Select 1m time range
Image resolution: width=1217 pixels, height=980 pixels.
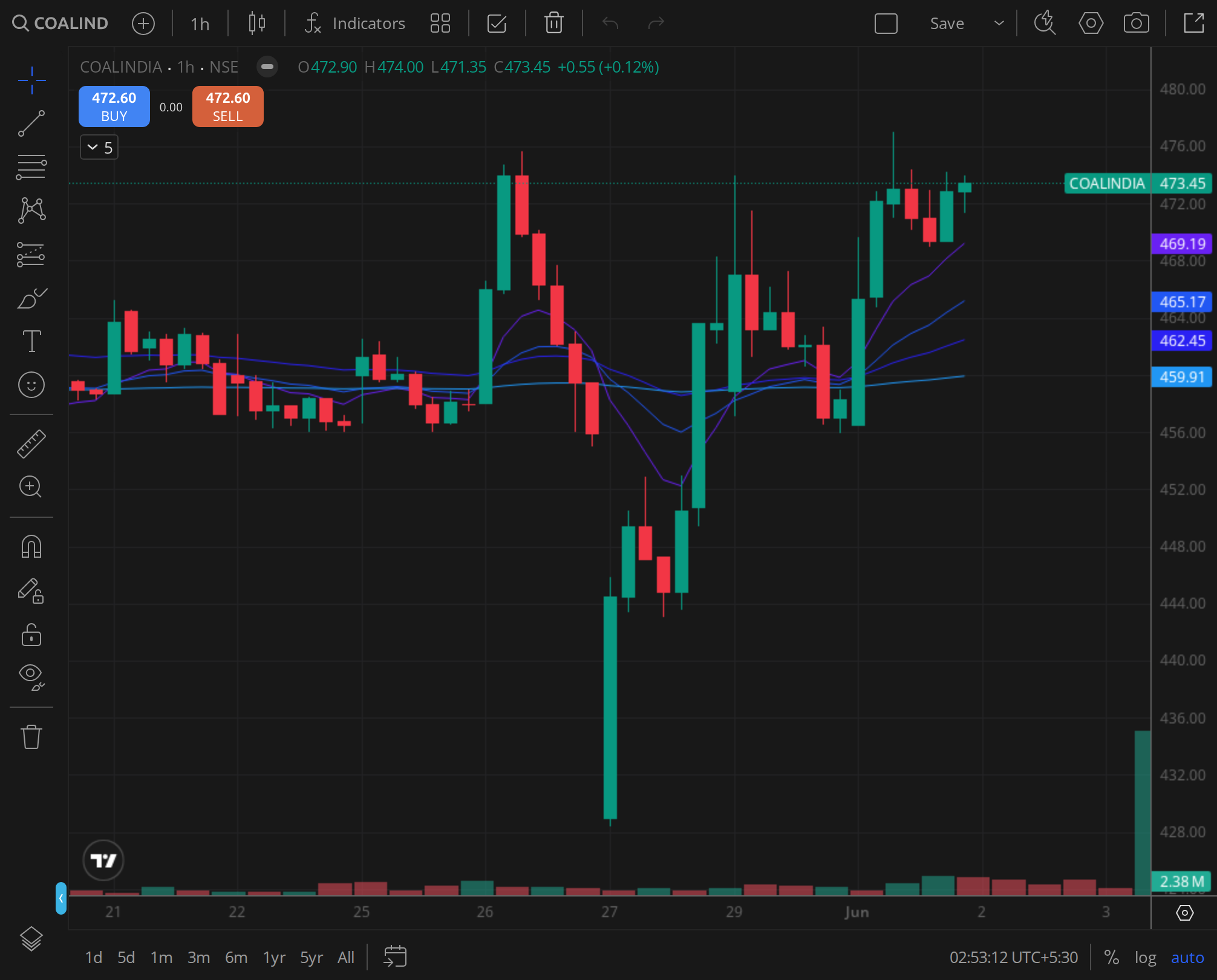pos(162,958)
